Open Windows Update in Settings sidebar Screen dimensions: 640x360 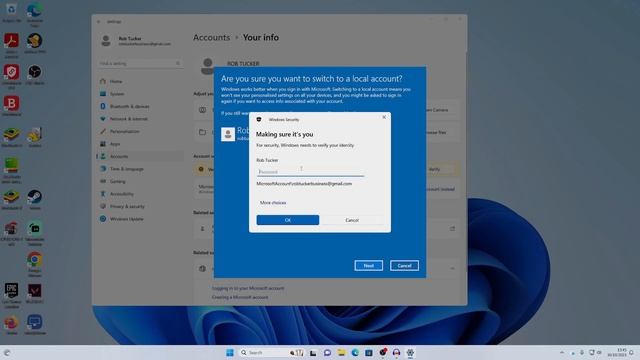pos(140,219)
